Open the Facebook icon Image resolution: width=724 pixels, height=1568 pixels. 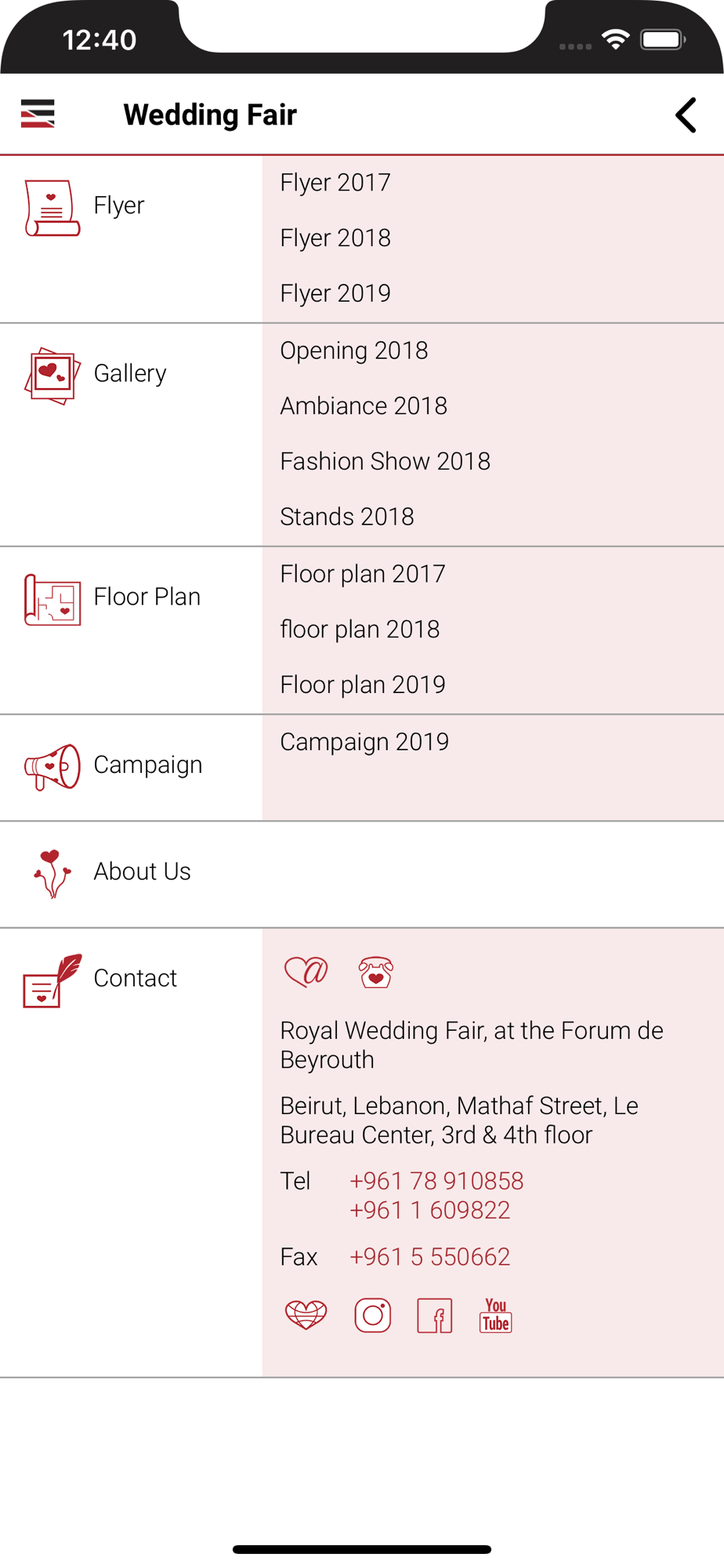[x=435, y=1315]
